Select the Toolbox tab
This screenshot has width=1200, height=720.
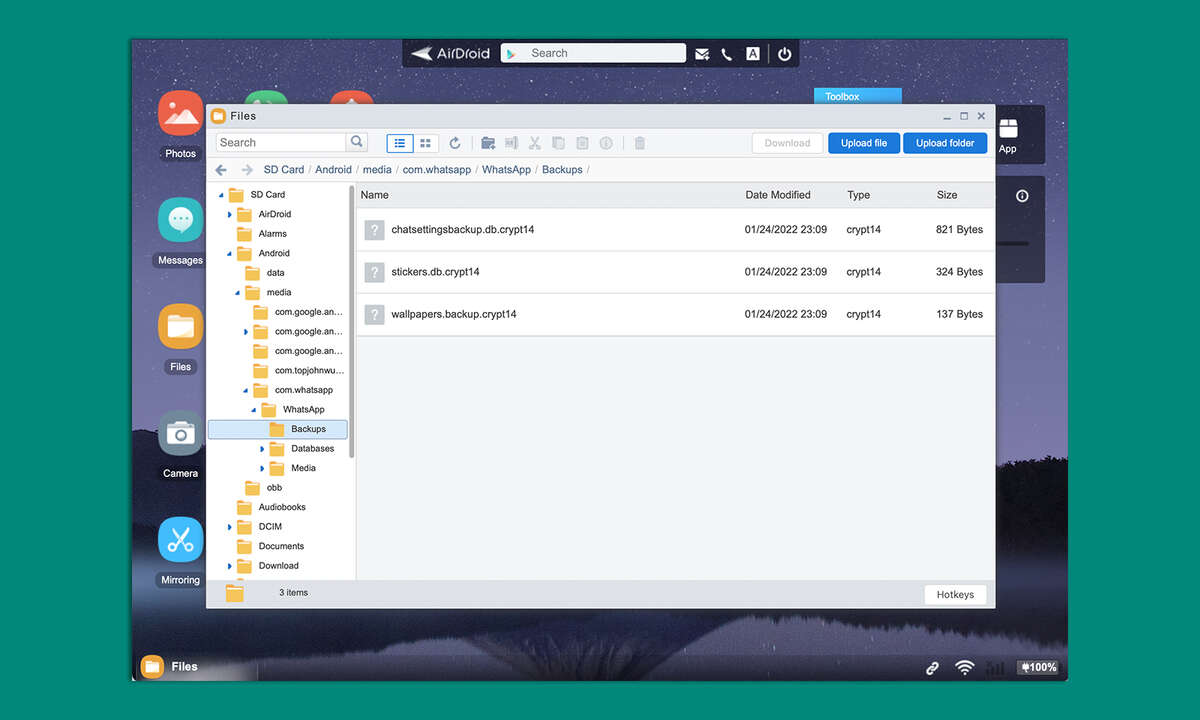[x=858, y=96]
